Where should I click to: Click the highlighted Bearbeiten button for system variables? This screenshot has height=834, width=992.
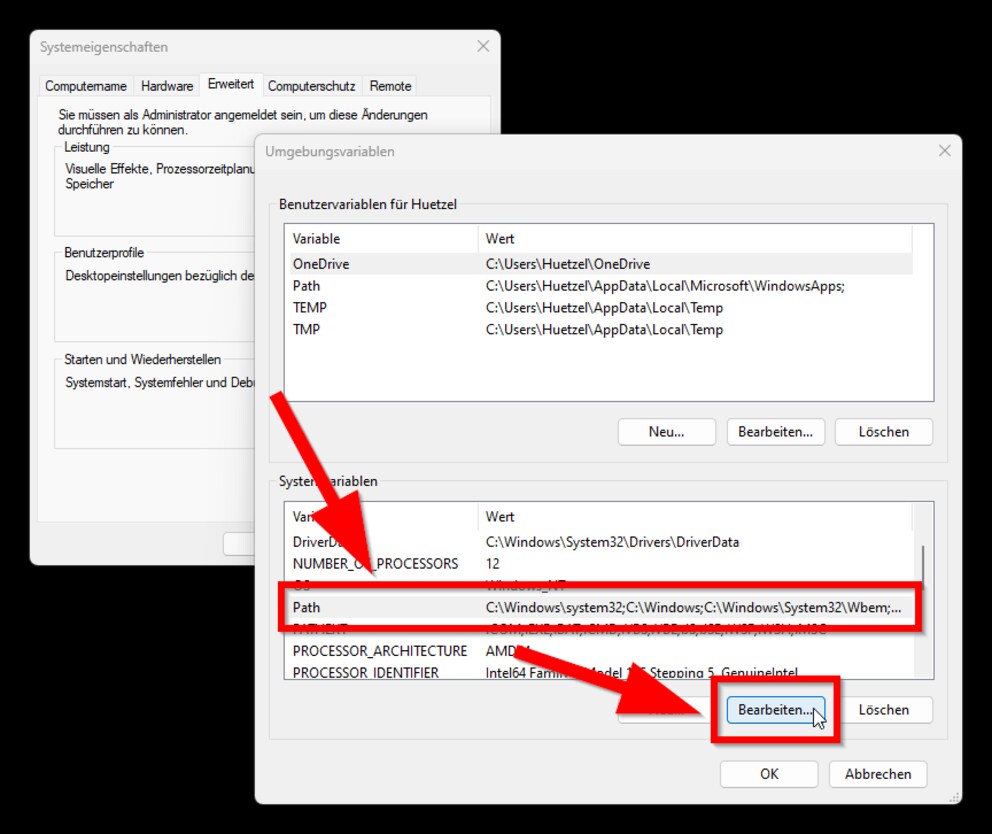[x=775, y=710]
